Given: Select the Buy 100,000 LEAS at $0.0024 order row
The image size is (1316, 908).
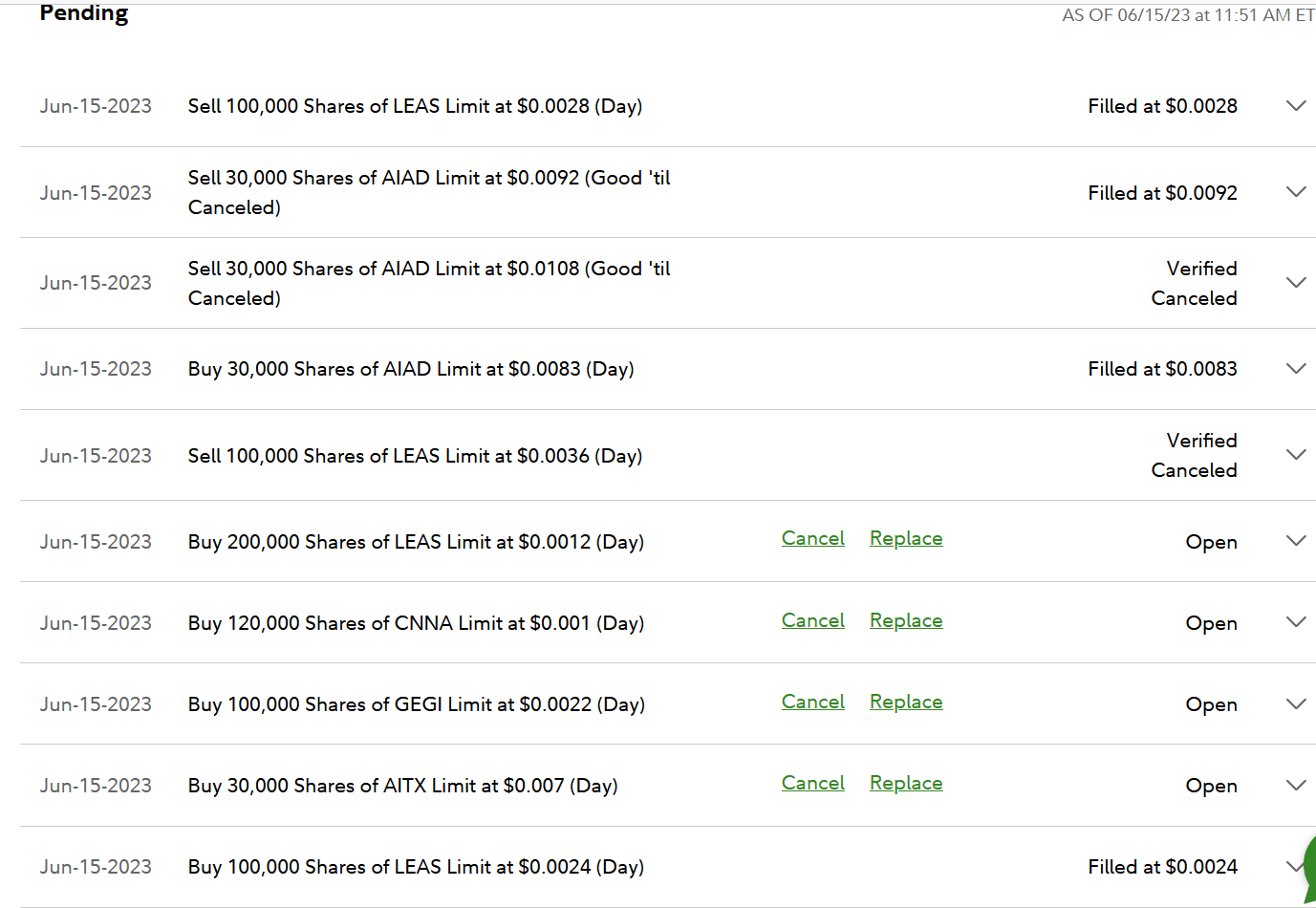Looking at the screenshot, I should [x=416, y=867].
